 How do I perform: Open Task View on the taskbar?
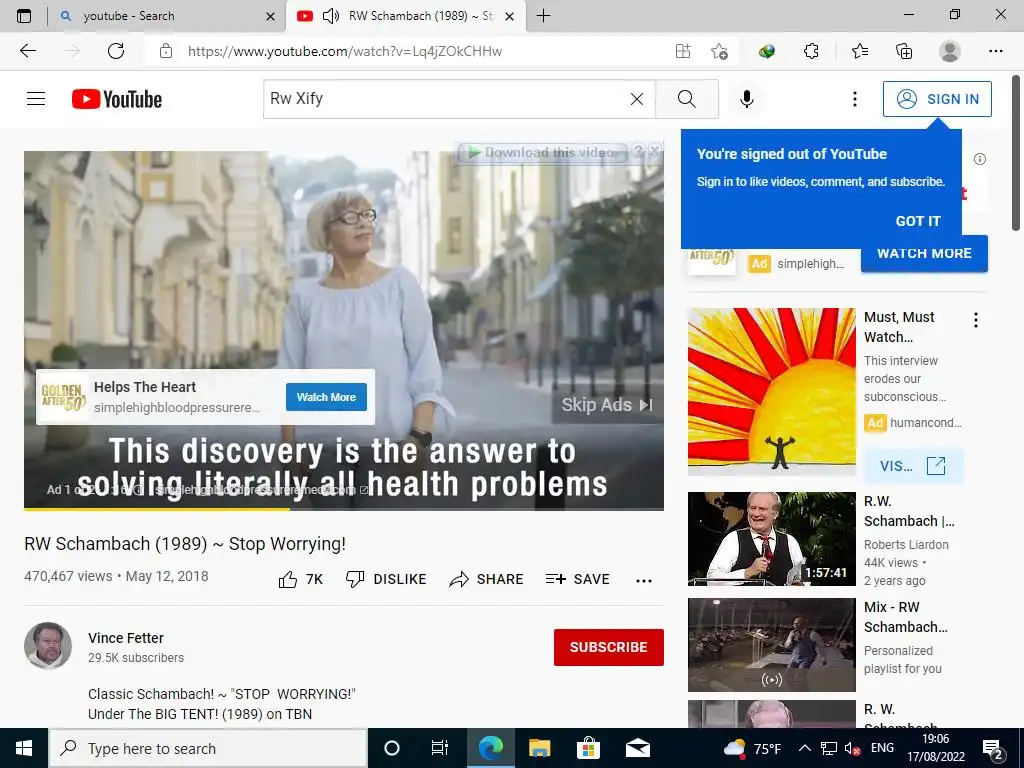coord(440,748)
